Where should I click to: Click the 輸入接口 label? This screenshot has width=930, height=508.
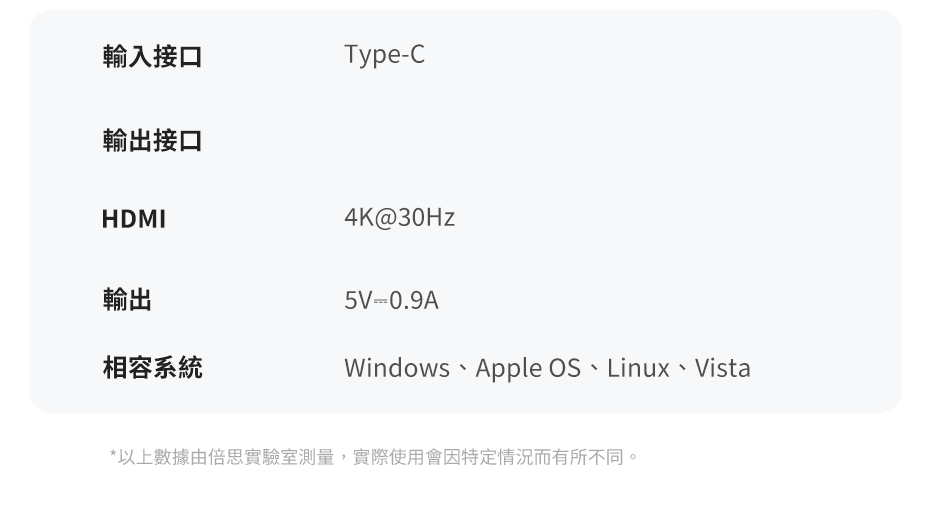pos(152,57)
